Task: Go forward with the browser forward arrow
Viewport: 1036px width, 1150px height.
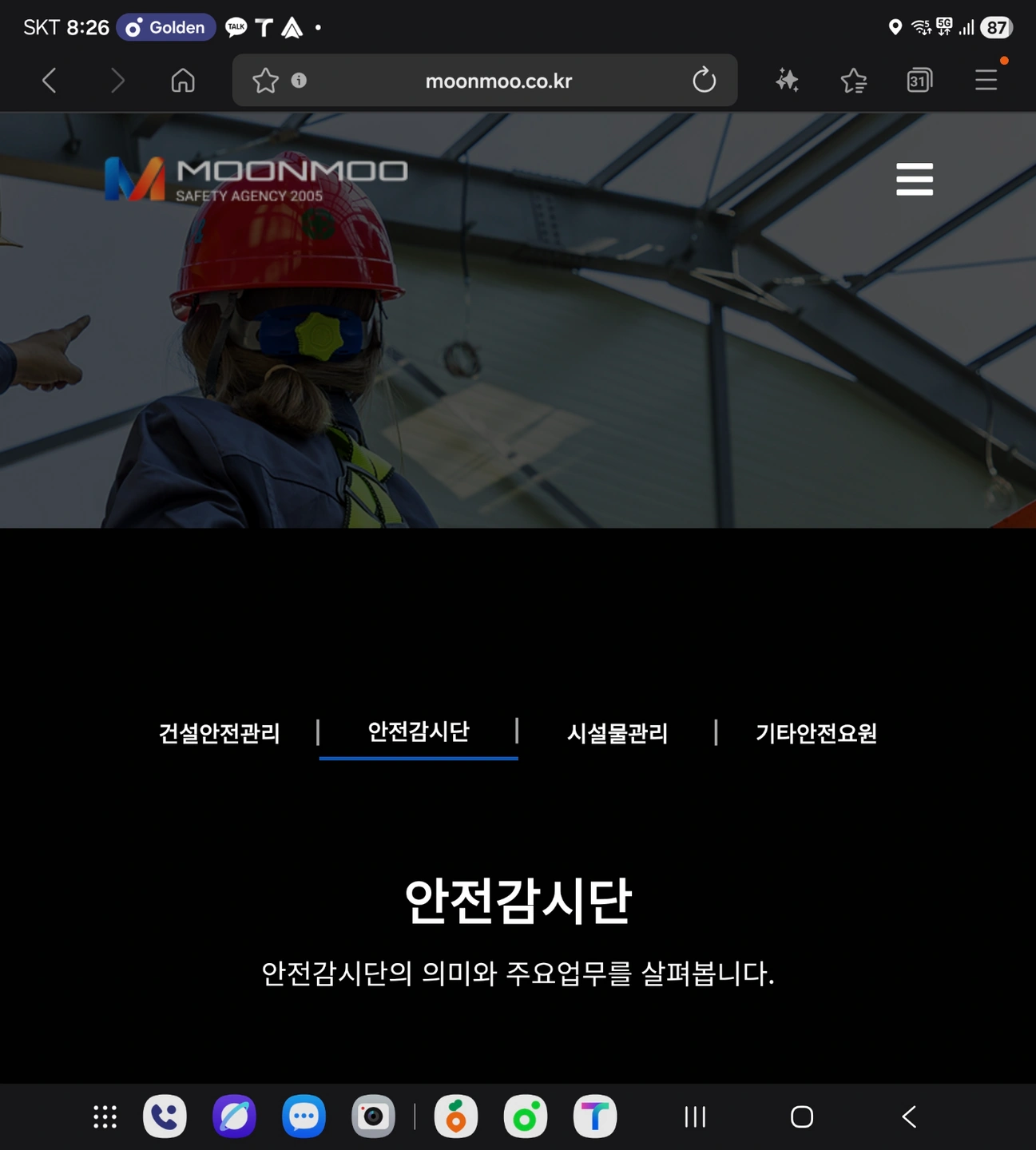Action: (x=117, y=80)
